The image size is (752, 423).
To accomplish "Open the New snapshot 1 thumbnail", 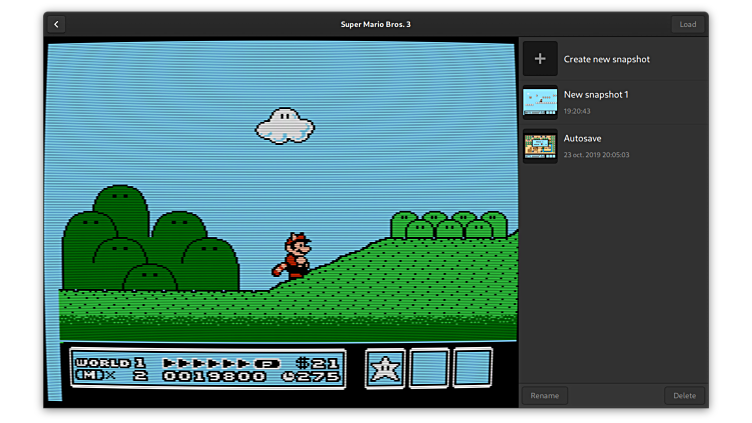I will [540, 102].
